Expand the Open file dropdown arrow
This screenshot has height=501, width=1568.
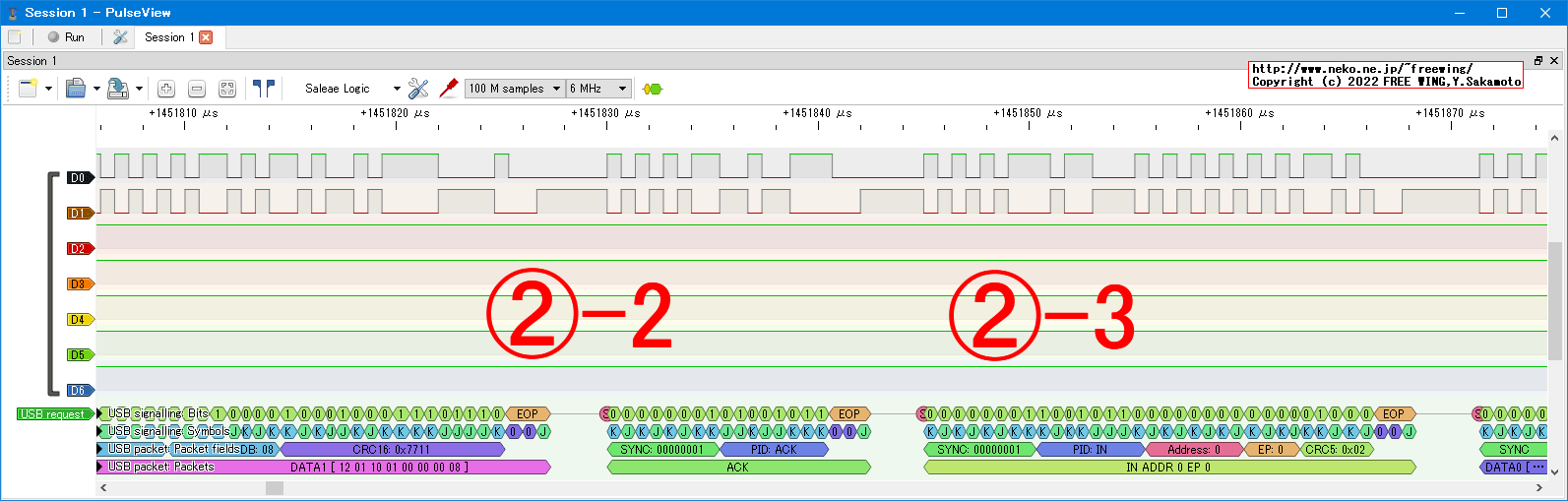click(x=96, y=89)
